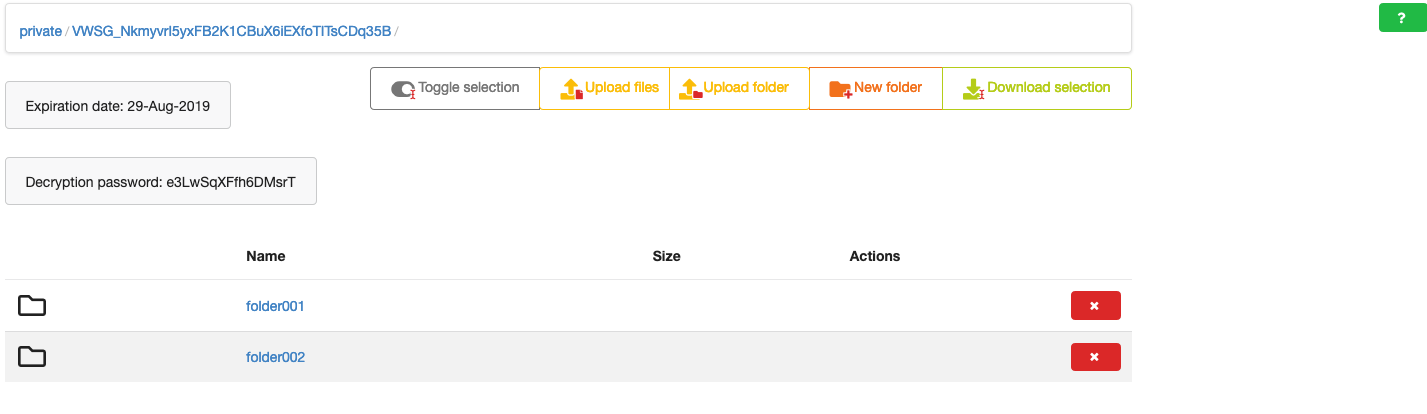Screen dimensions: 1427x414
Task: Delete folder002 with its red X button
Action: point(1095,357)
